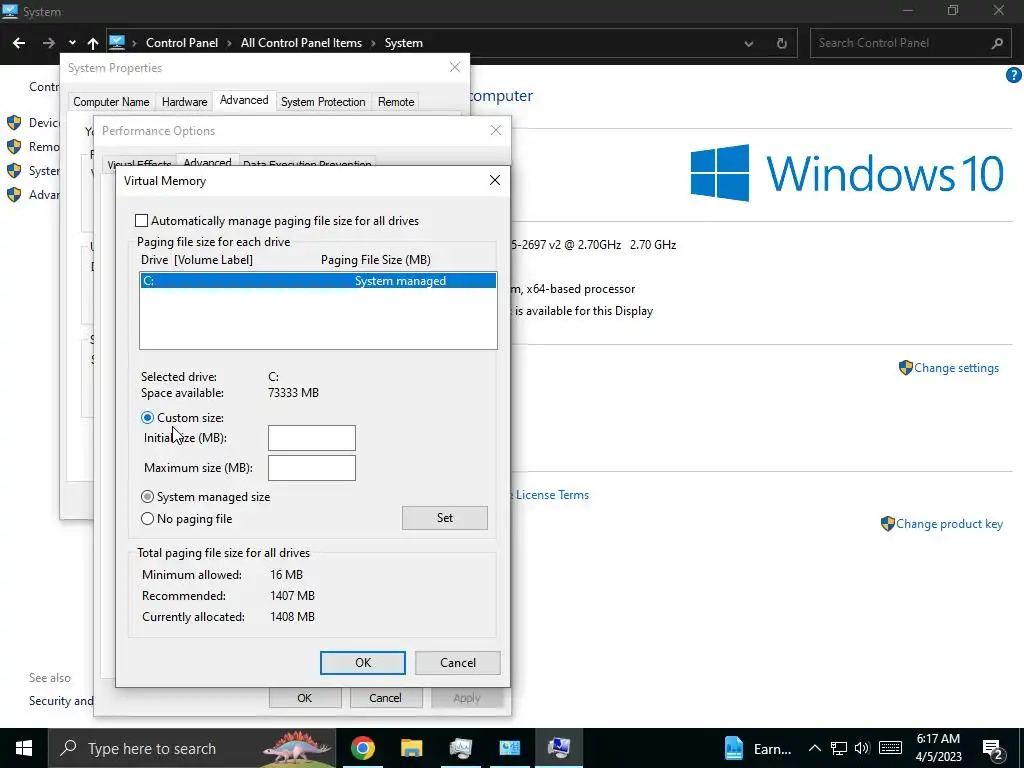Open the network tray icon

pyautogui.click(x=839, y=748)
